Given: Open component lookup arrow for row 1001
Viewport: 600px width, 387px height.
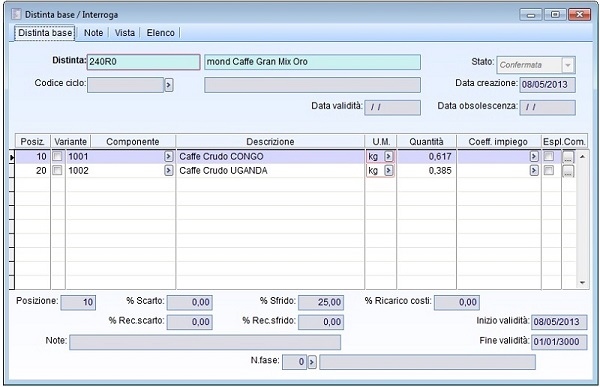Looking at the screenshot, I should pos(168,157).
